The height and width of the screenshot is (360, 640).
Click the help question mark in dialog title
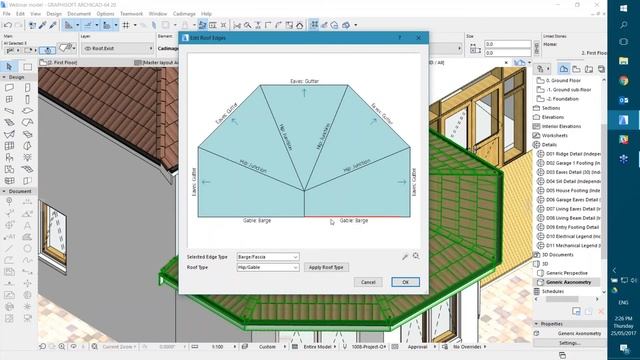tap(400, 38)
